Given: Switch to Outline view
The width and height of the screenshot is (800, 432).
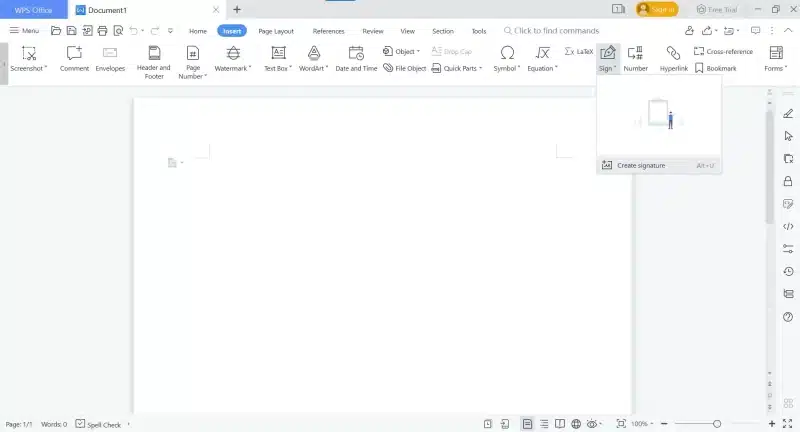Looking at the screenshot, I should click(x=544, y=424).
